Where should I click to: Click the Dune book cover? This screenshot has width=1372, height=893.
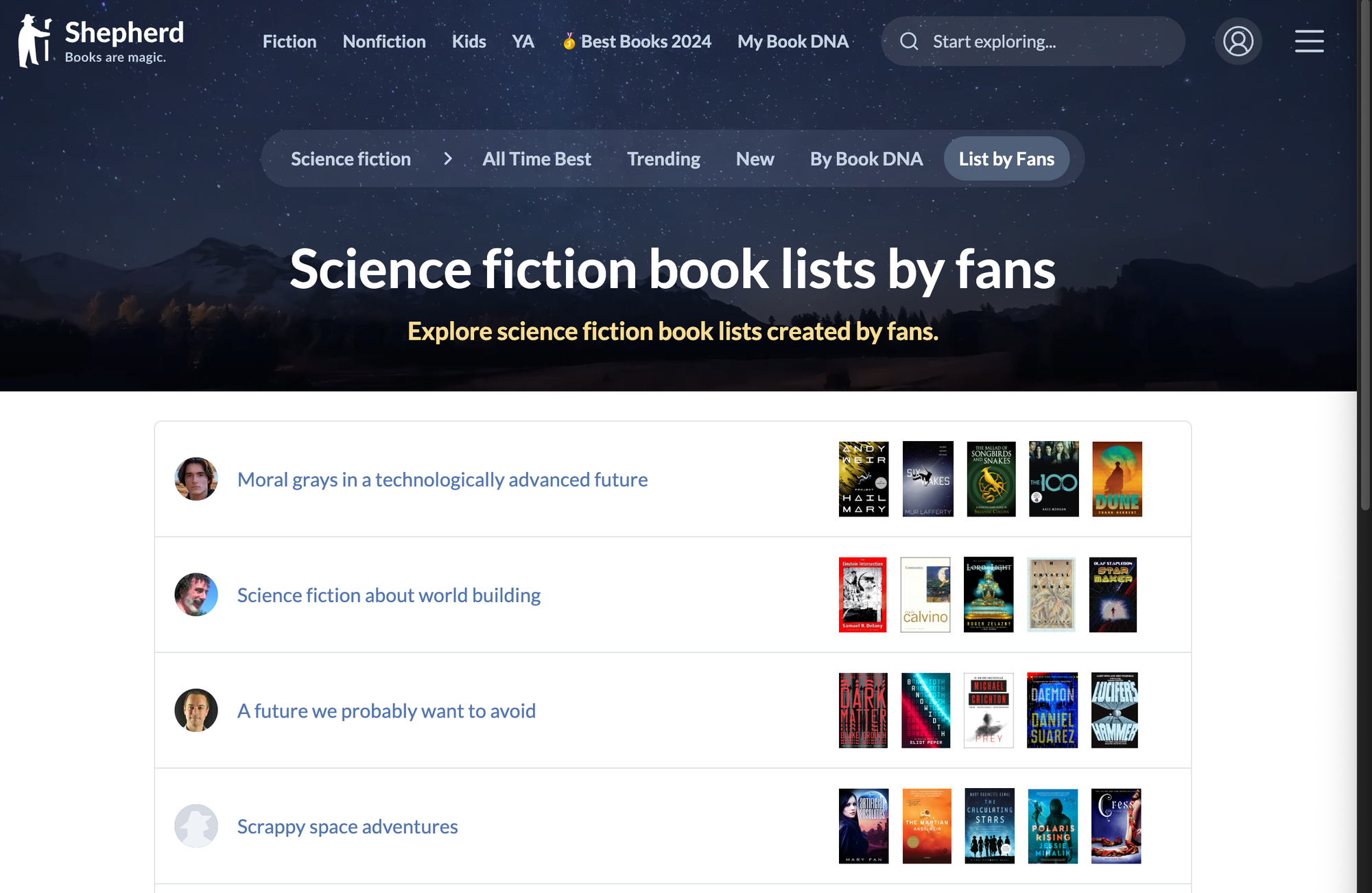(1117, 479)
